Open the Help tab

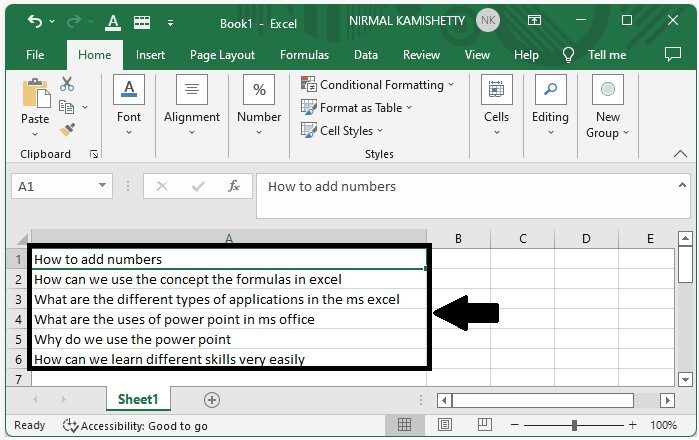click(526, 55)
